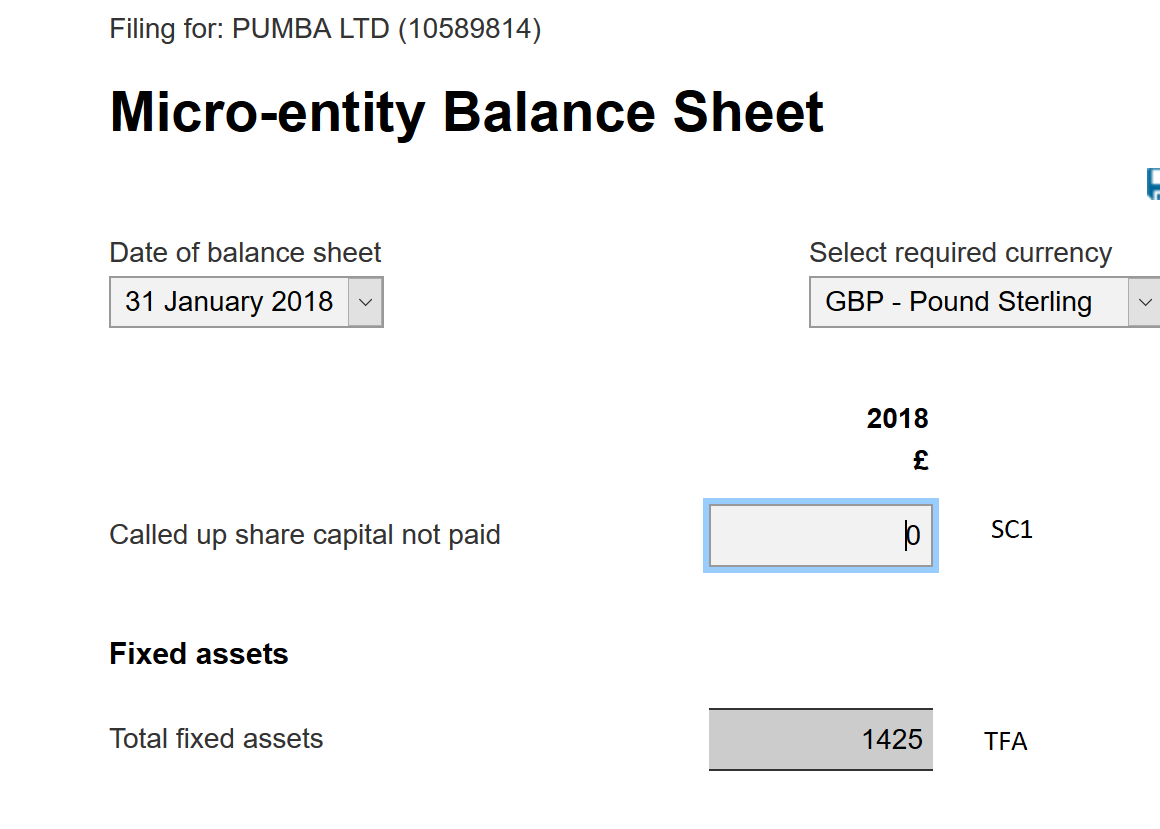Expand the balance sheet date dropdown arrow
Image resolution: width=1160 pixels, height=829 pixels.
(x=365, y=302)
